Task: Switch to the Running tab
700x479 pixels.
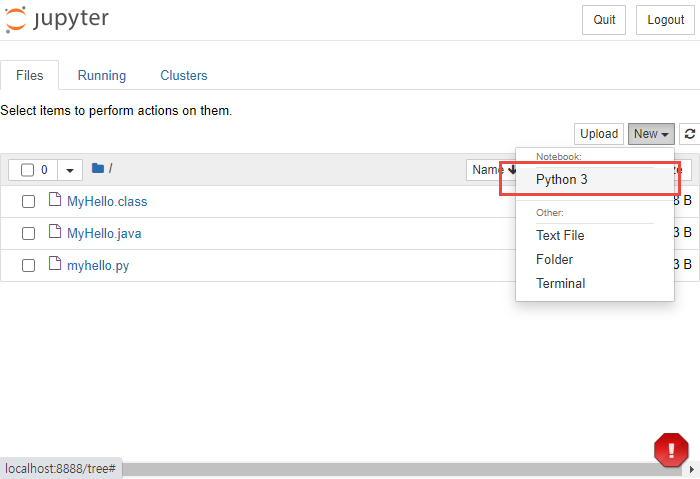Action: click(102, 75)
